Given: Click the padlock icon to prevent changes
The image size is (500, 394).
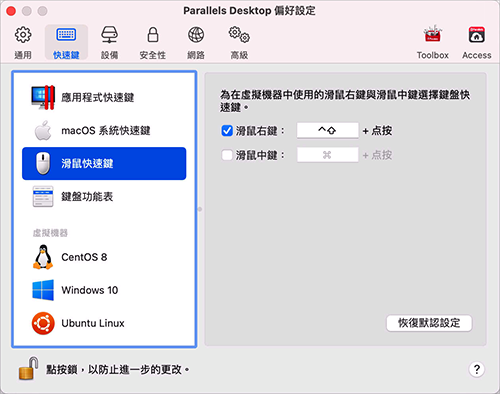Looking at the screenshot, I should [28, 368].
